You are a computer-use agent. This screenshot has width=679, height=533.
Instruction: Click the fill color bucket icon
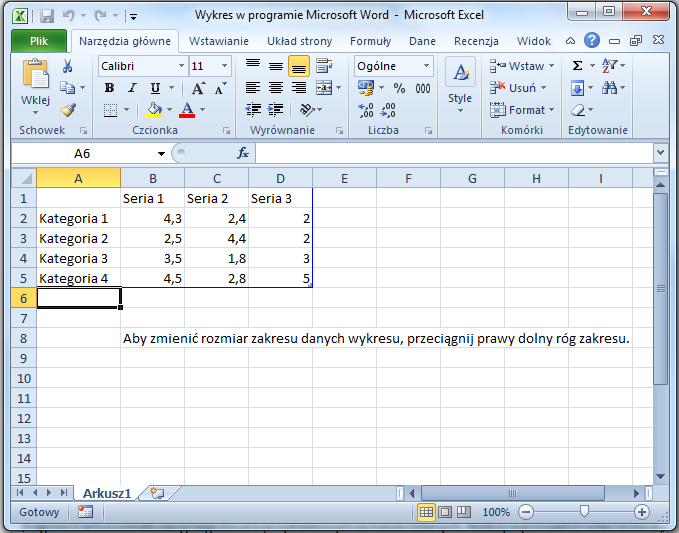tap(154, 110)
